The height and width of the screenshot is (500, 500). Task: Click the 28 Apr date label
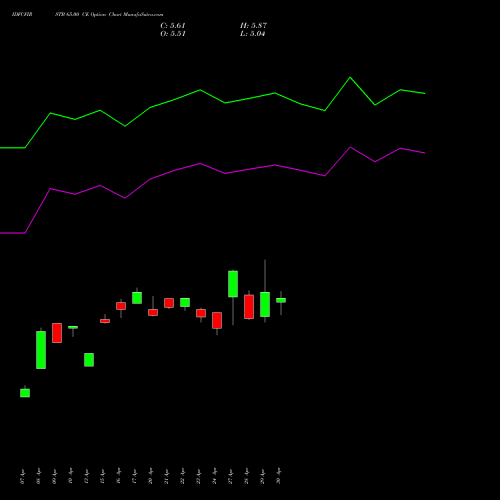click(246, 476)
